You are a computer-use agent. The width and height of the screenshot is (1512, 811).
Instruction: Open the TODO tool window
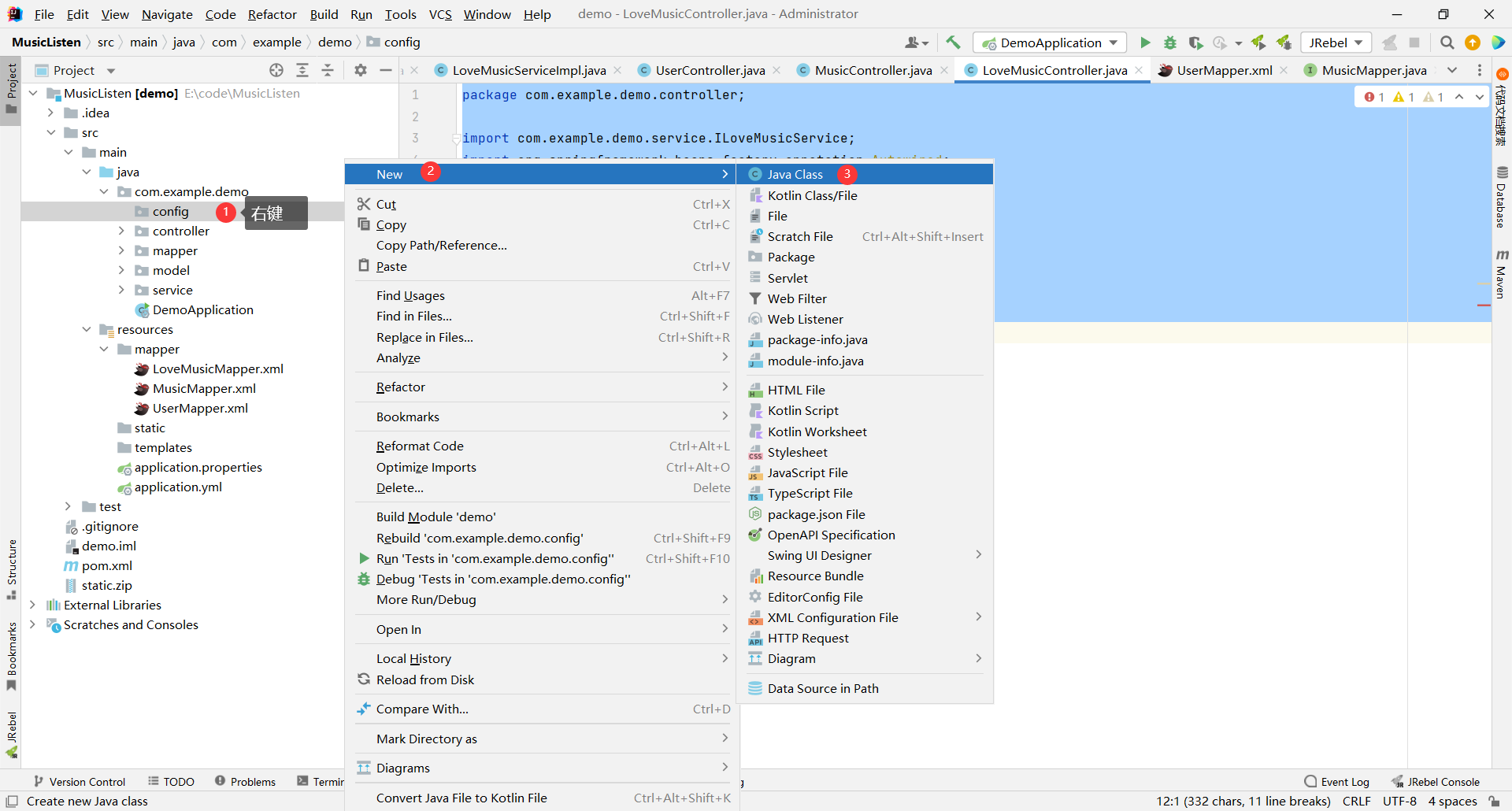pyautogui.click(x=171, y=781)
